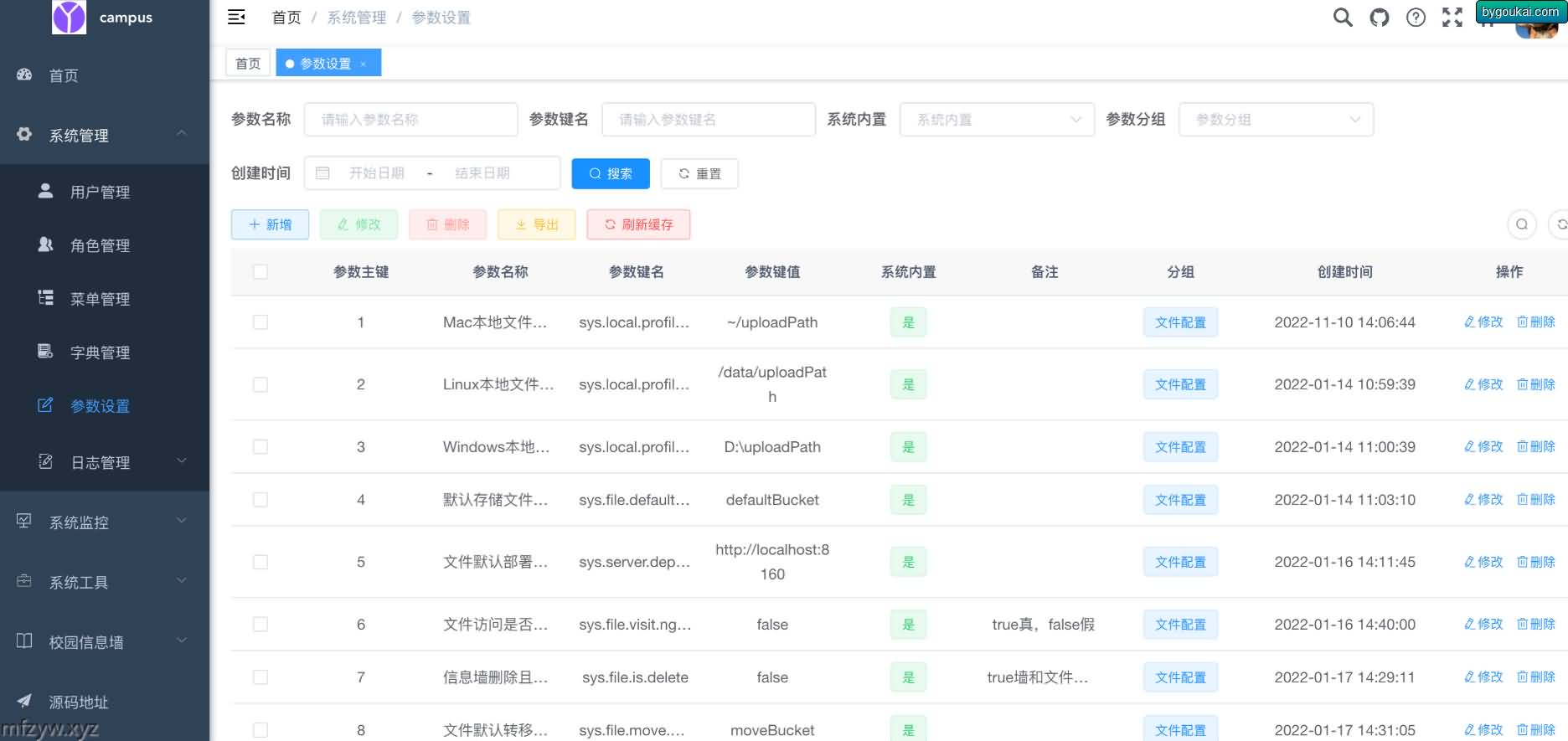The height and width of the screenshot is (741, 1568).
Task: Toggle fullscreen with the expand icon
Action: 1452,18
